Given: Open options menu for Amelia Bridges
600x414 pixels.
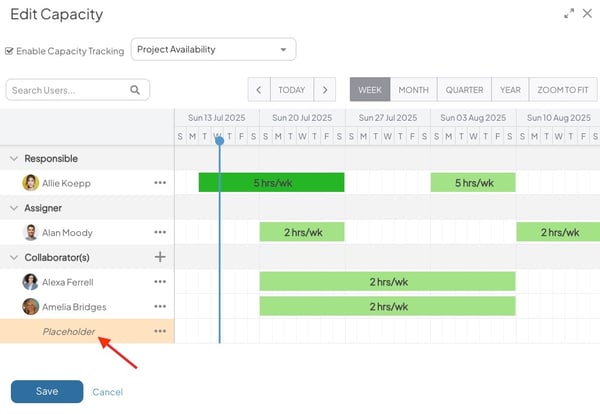Looking at the screenshot, I should [x=160, y=306].
